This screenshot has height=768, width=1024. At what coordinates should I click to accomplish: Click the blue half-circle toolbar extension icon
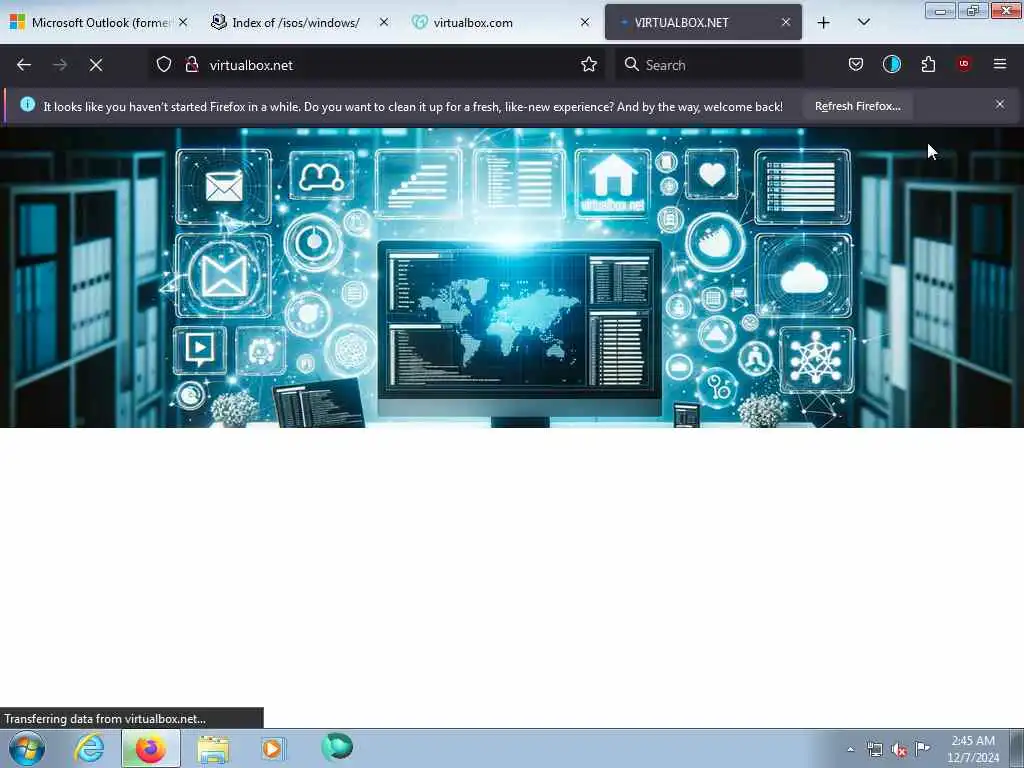click(892, 64)
